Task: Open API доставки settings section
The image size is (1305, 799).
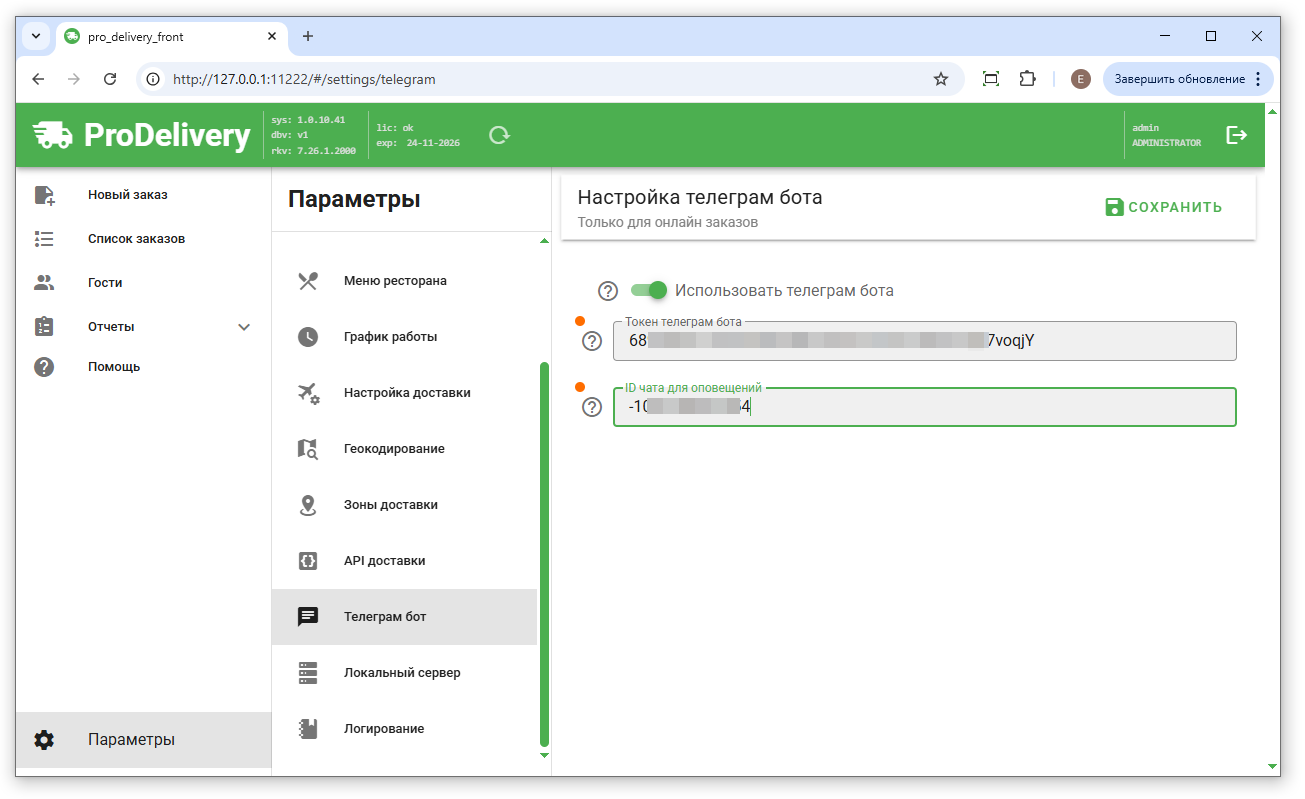Action: pos(384,561)
